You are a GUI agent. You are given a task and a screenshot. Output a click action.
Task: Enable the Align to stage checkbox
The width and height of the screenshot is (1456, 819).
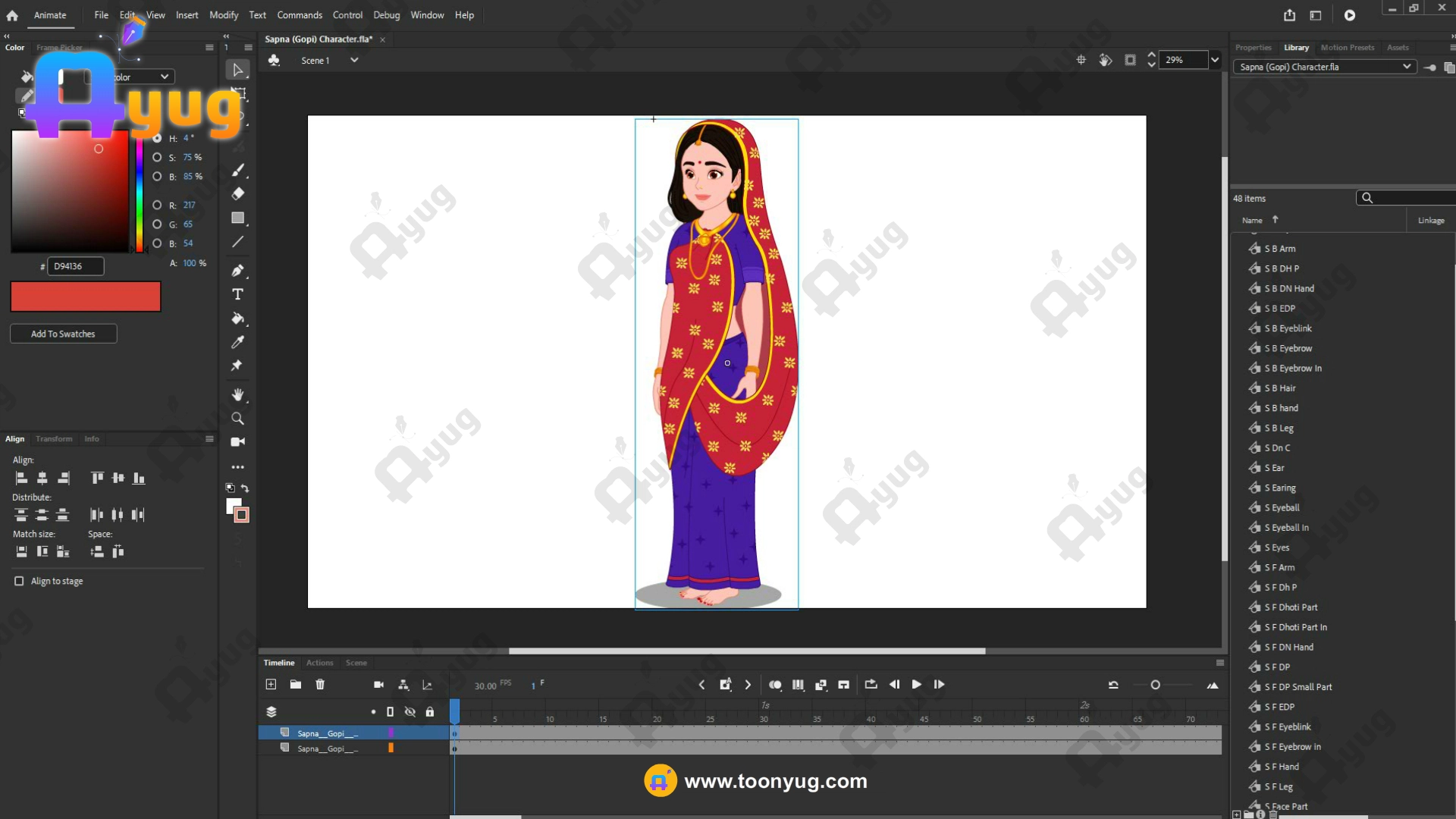tap(19, 581)
